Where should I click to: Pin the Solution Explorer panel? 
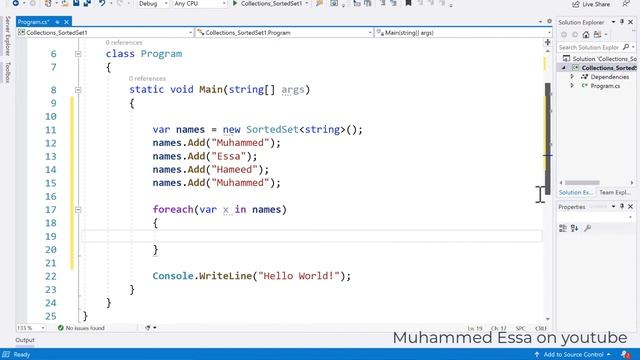click(622, 22)
